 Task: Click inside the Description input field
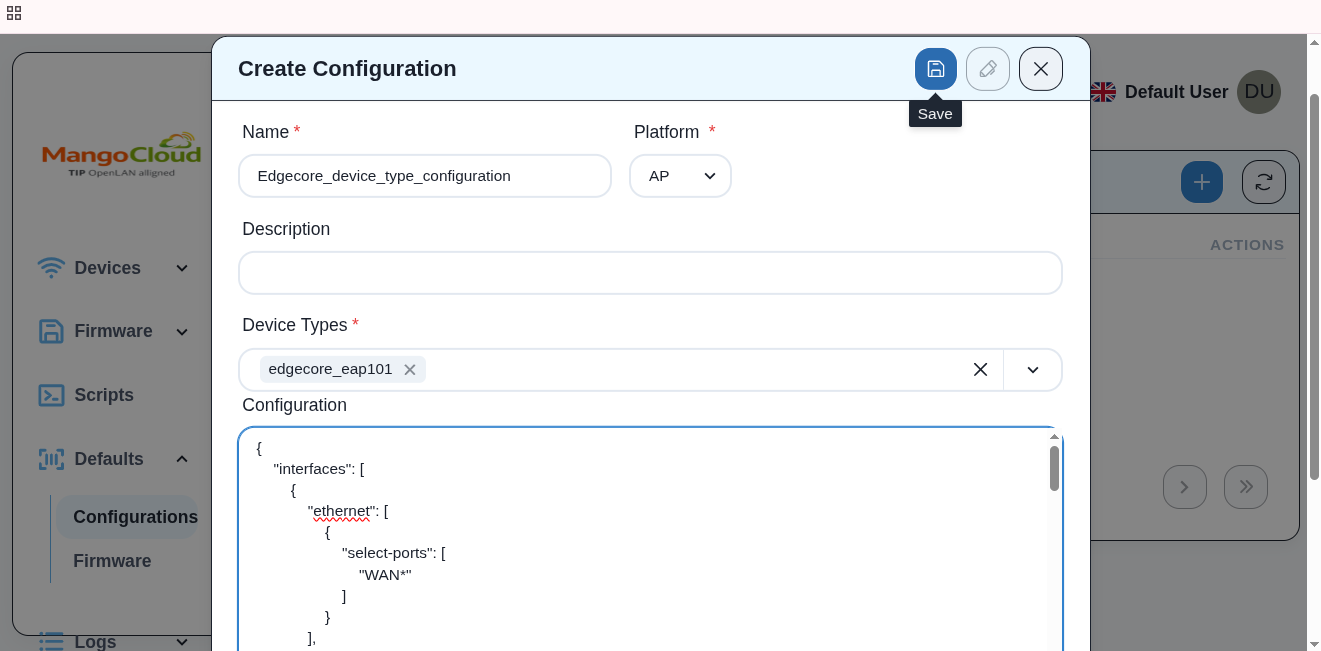[650, 272]
